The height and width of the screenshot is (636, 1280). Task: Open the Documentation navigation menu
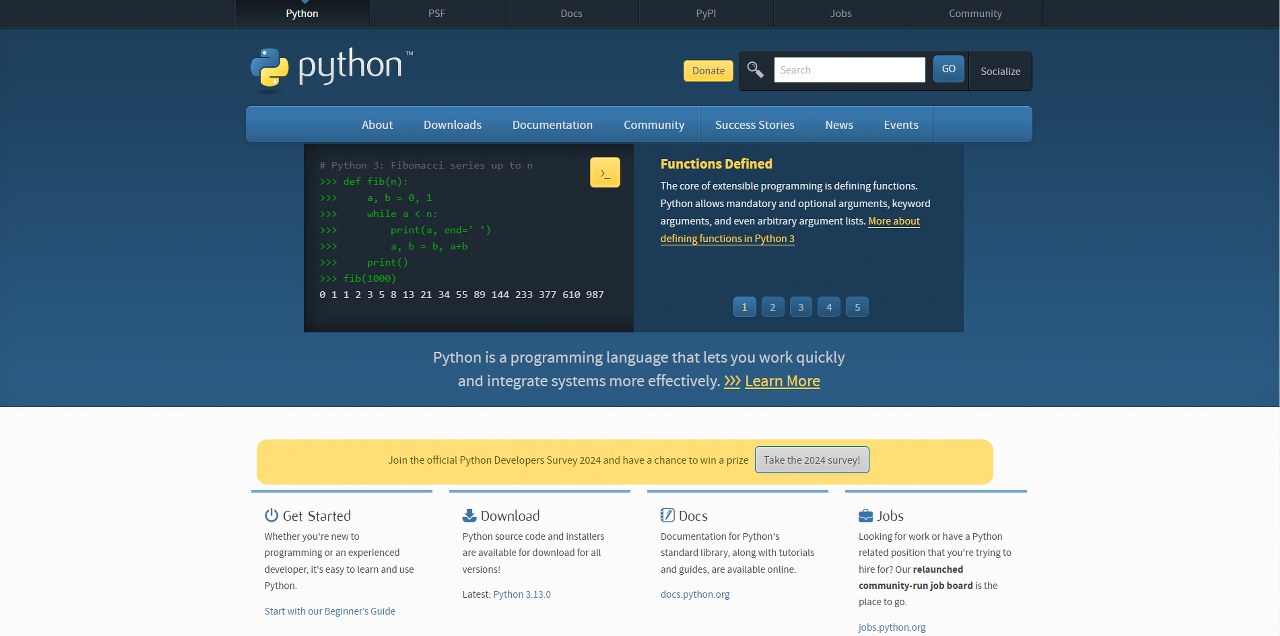coord(552,125)
